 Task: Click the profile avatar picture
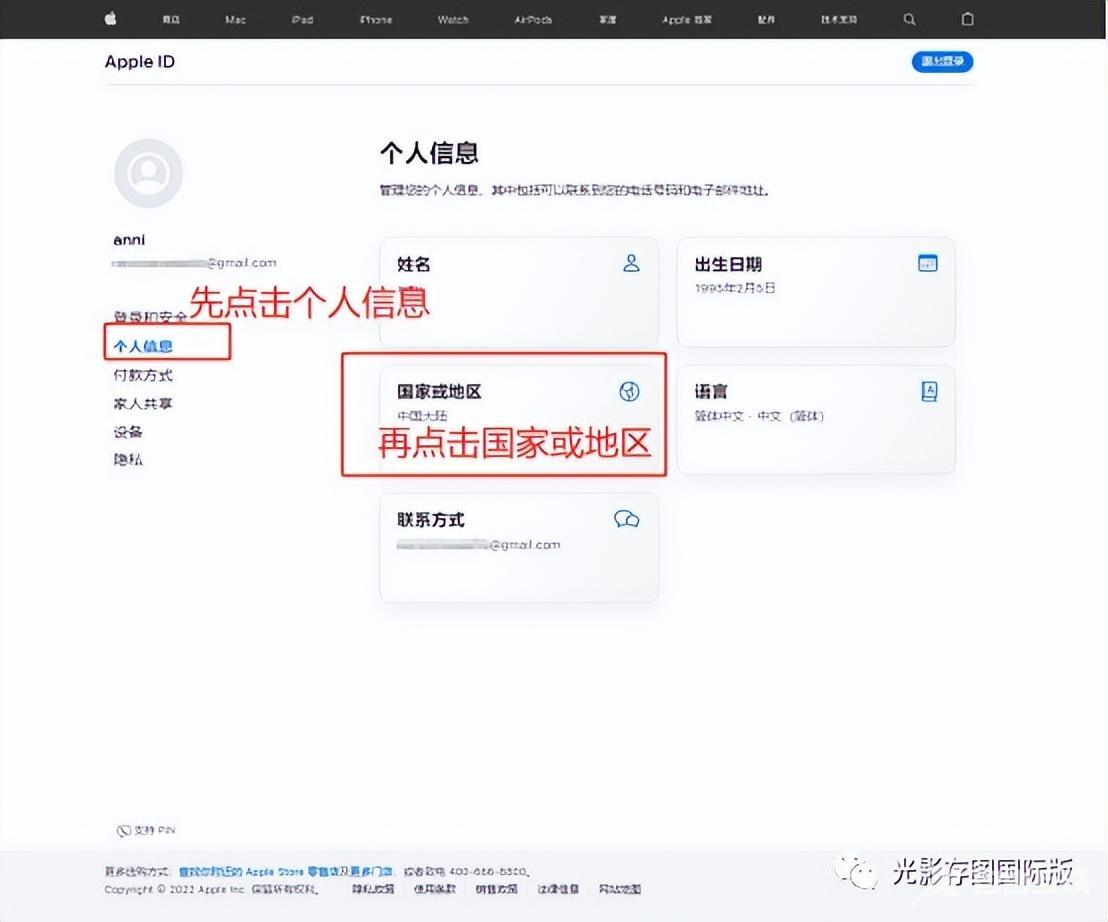coord(149,174)
